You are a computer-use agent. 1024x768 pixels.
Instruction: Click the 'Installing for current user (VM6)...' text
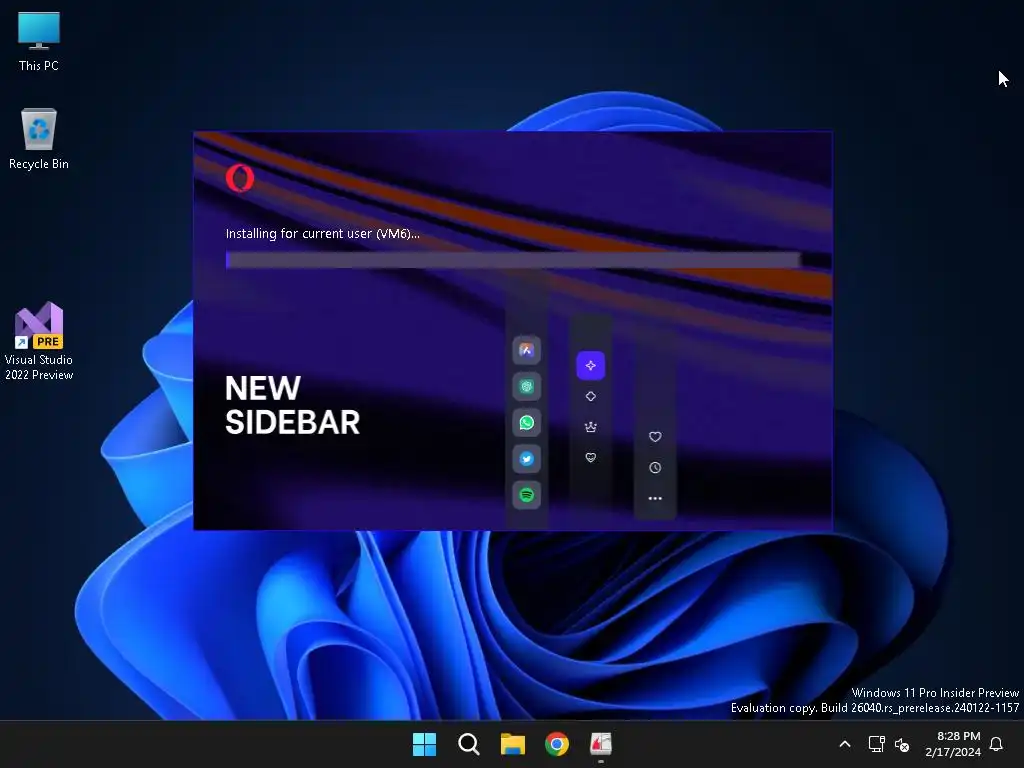323,233
